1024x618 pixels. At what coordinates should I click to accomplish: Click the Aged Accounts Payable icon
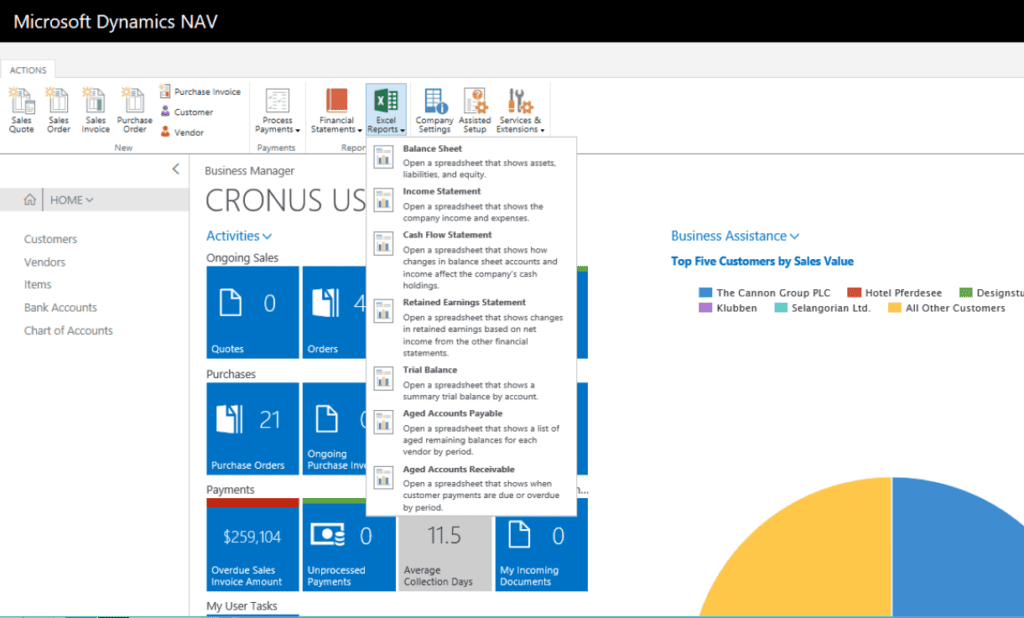pyautogui.click(x=383, y=422)
